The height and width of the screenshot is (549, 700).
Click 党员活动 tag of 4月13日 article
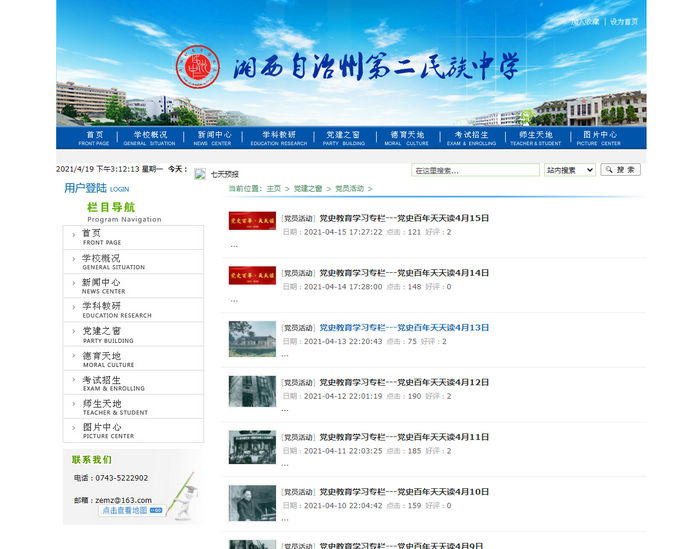pos(299,328)
